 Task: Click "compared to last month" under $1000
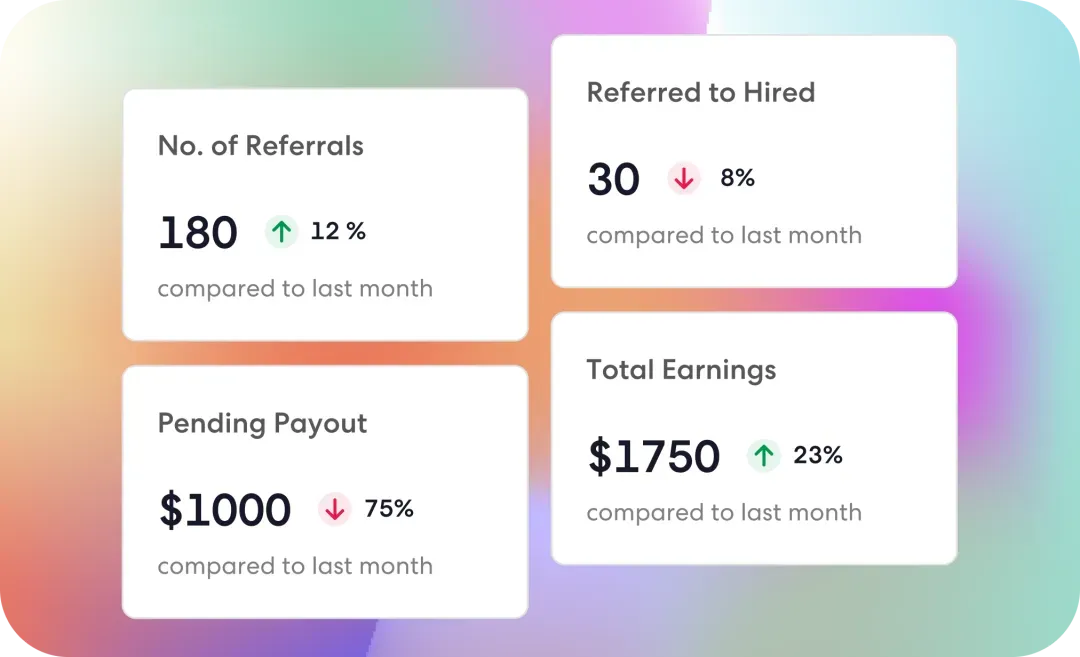click(x=295, y=566)
